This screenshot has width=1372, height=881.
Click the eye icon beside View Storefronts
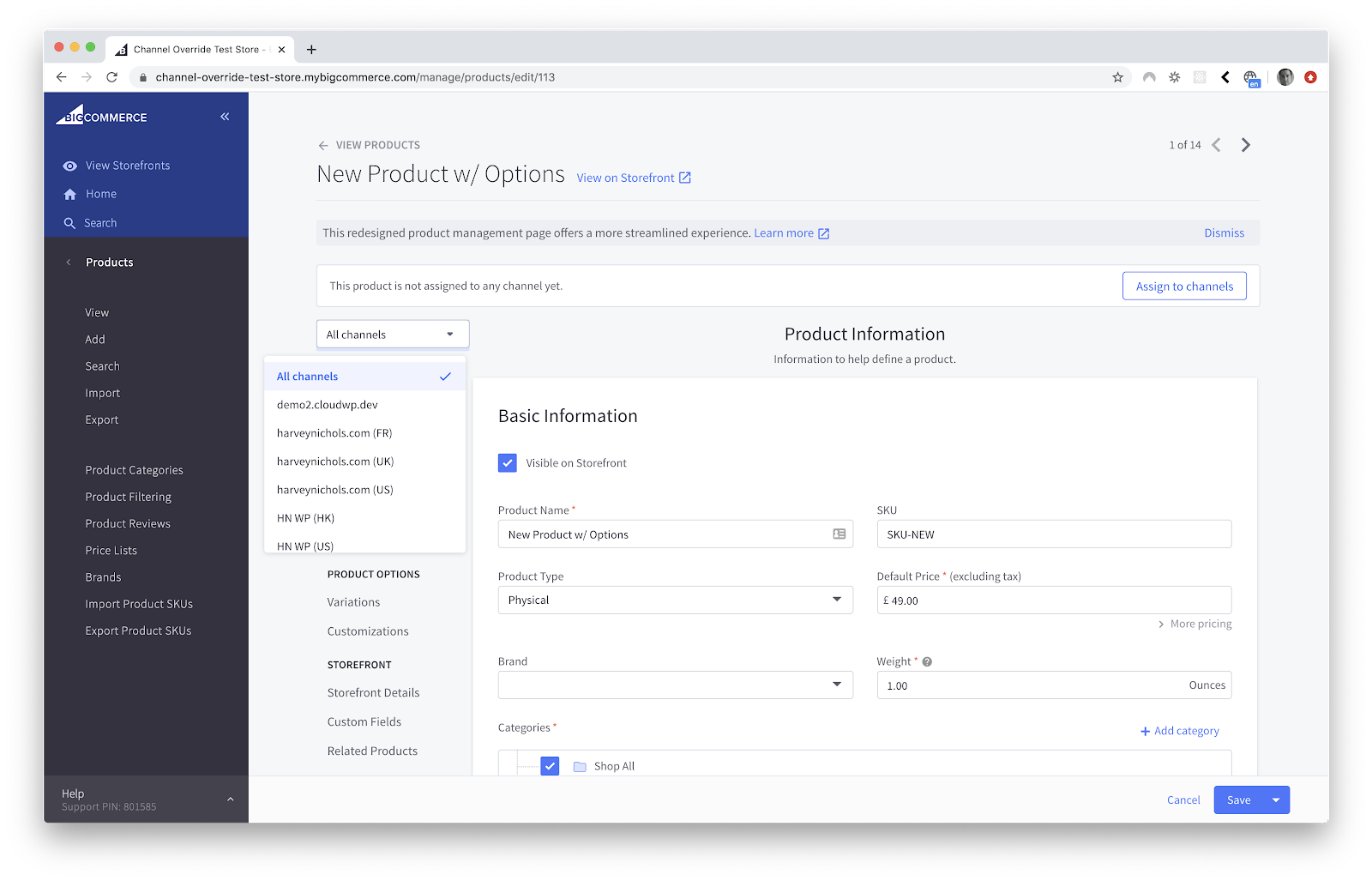(x=69, y=166)
